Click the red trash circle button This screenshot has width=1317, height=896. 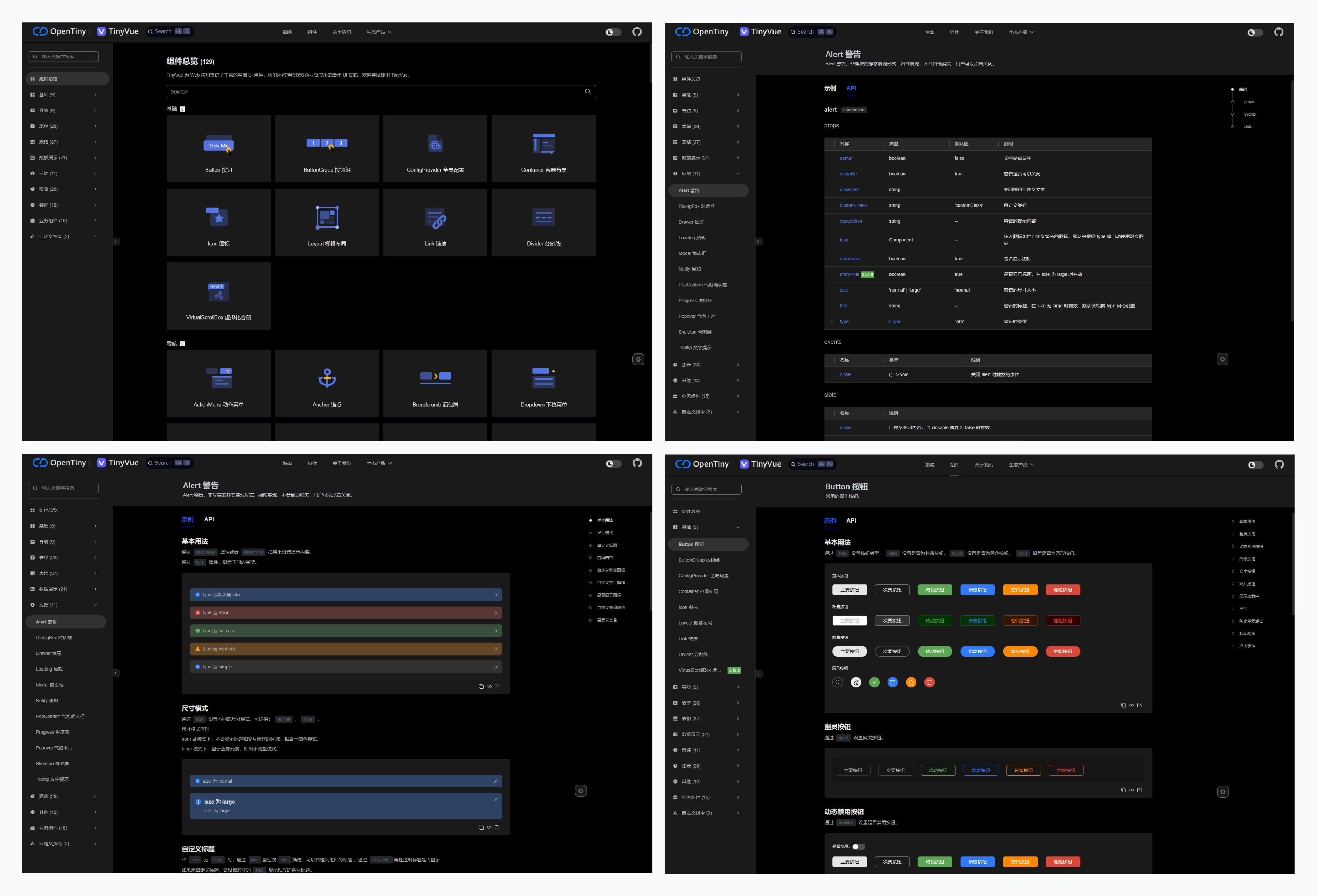[x=929, y=682]
